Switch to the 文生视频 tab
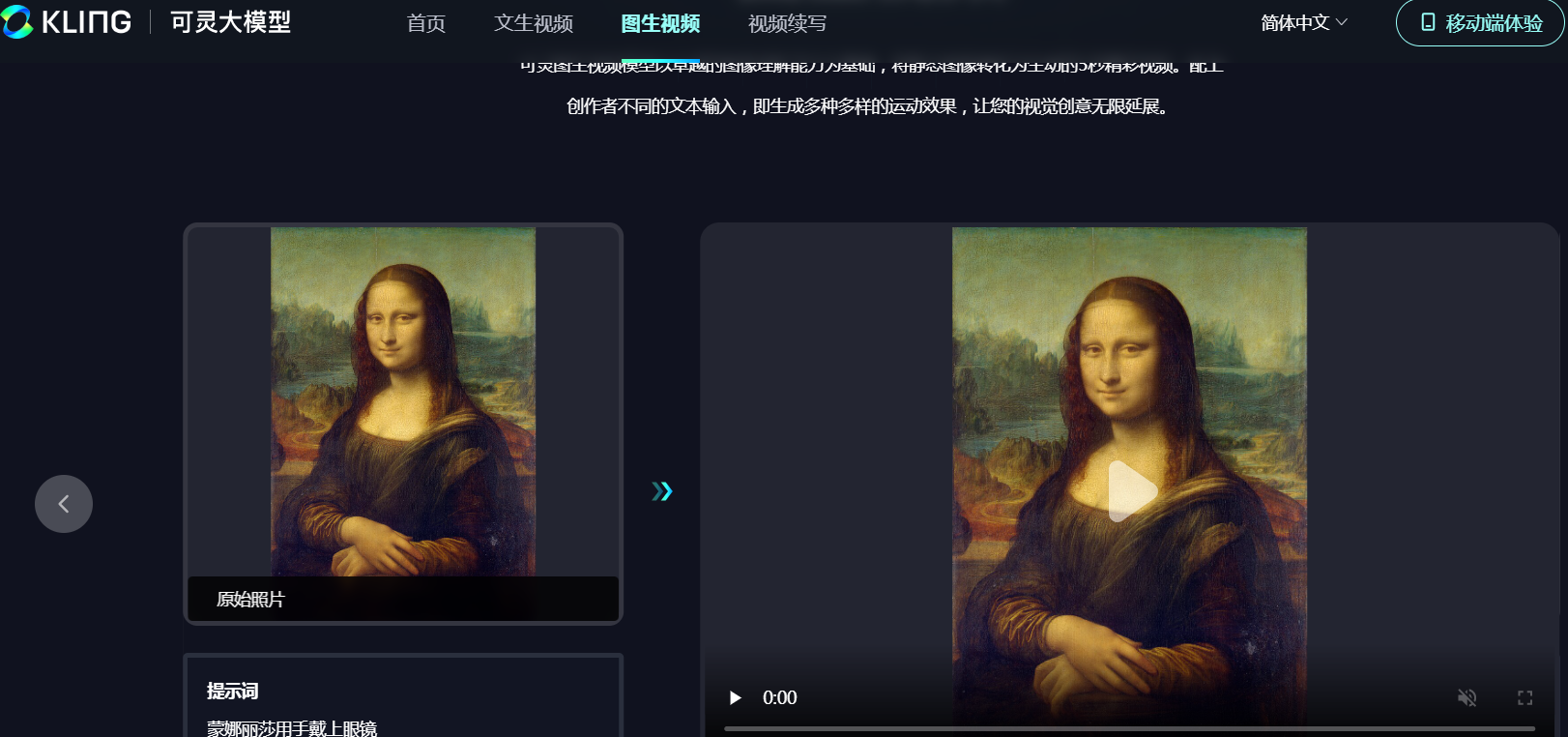Viewport: 1568px width, 737px height. [x=534, y=23]
